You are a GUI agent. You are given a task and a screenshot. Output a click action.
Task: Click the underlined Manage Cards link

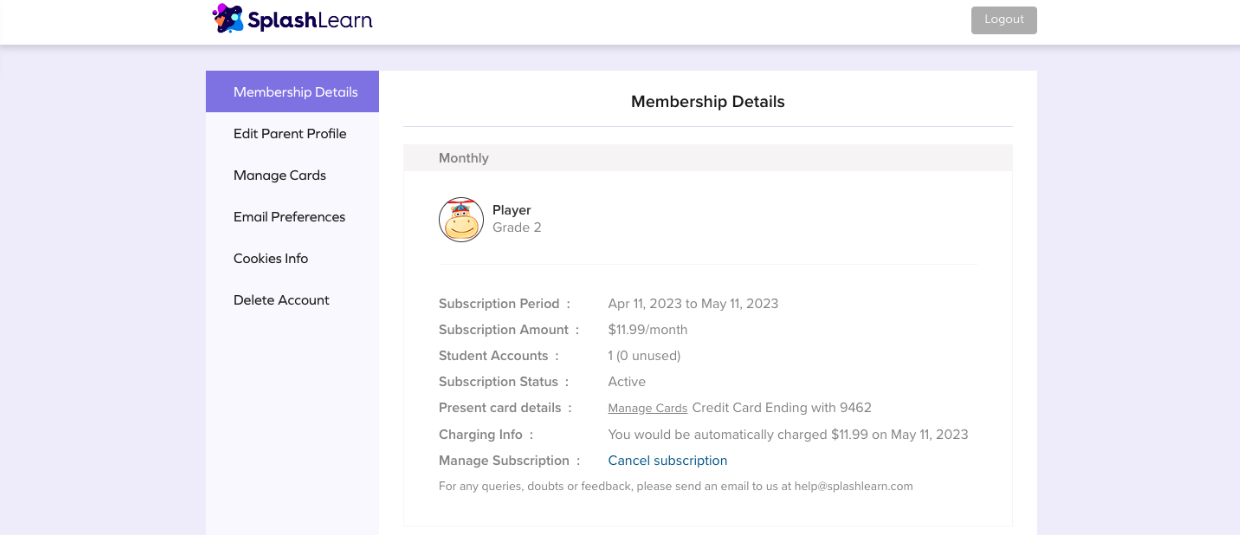pos(647,408)
